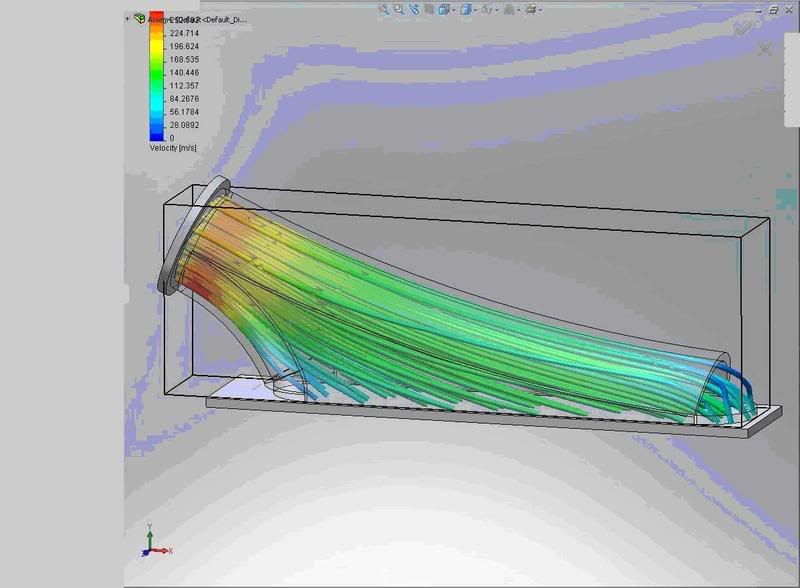
Task: Restore down the document window
Action: pos(773,10)
